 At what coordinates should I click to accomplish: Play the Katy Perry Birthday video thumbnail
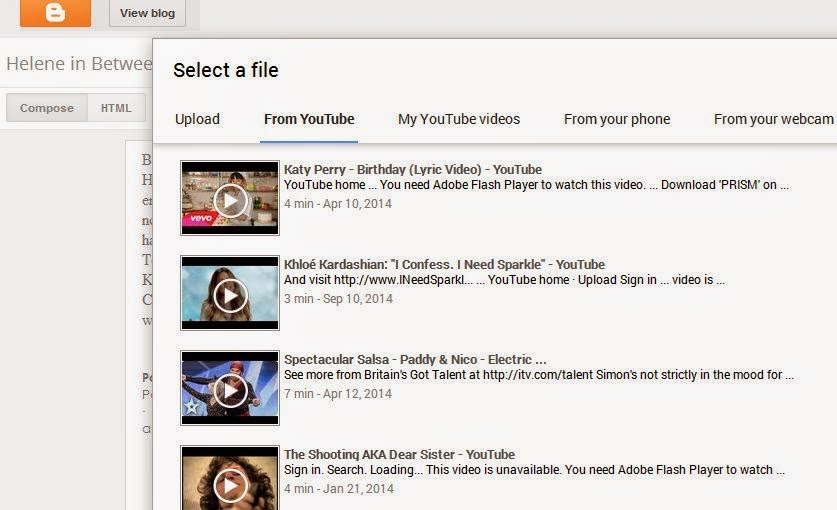coord(230,198)
